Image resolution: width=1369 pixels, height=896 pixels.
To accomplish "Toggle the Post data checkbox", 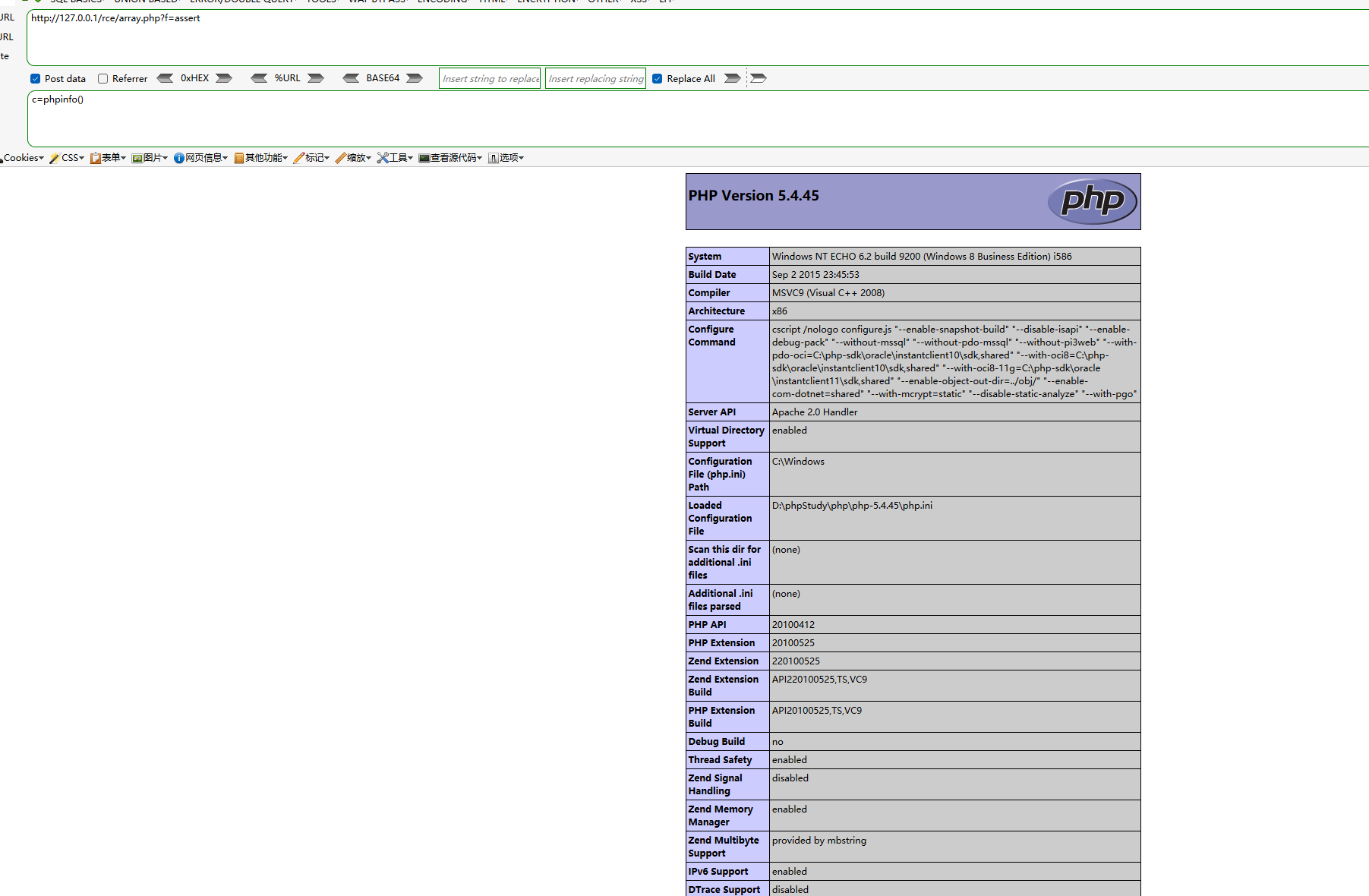I will (36, 79).
